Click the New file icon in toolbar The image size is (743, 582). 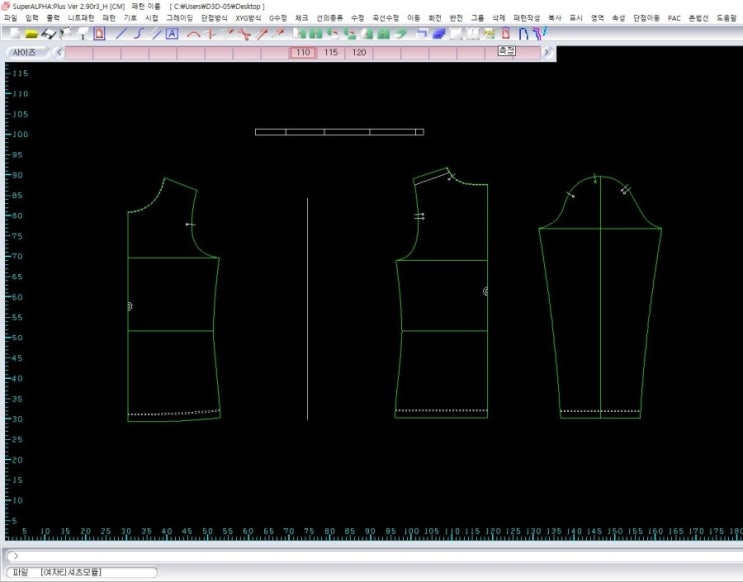click(x=14, y=33)
